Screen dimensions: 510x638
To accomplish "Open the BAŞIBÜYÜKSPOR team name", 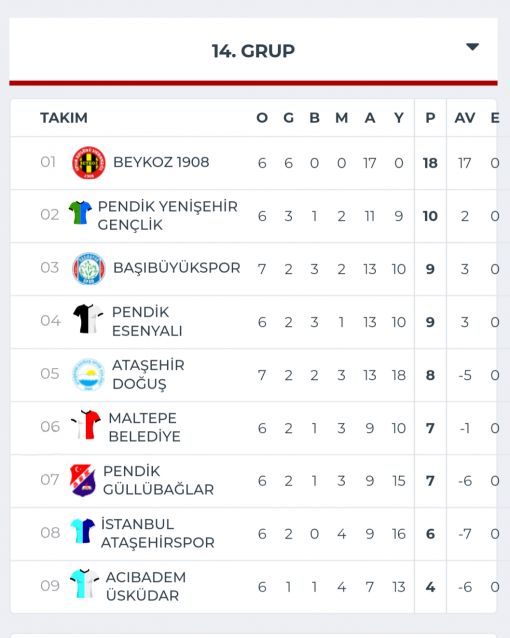I will tap(177, 268).
